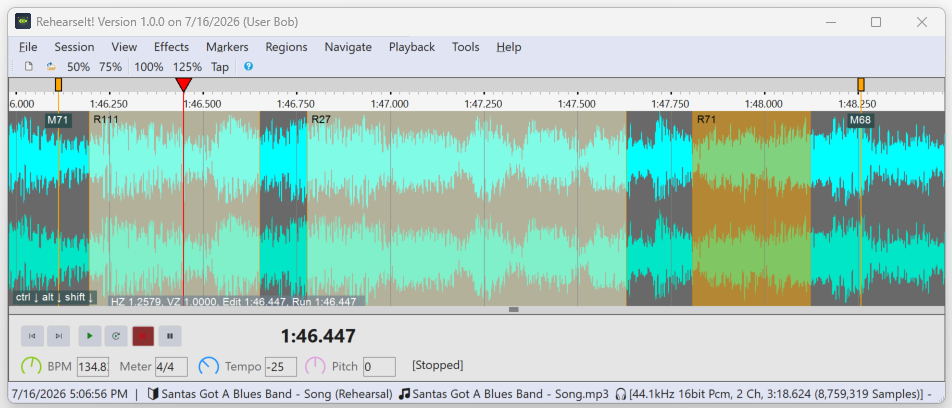
Task: Stop playback with the red stop button
Action: pyautogui.click(x=143, y=336)
